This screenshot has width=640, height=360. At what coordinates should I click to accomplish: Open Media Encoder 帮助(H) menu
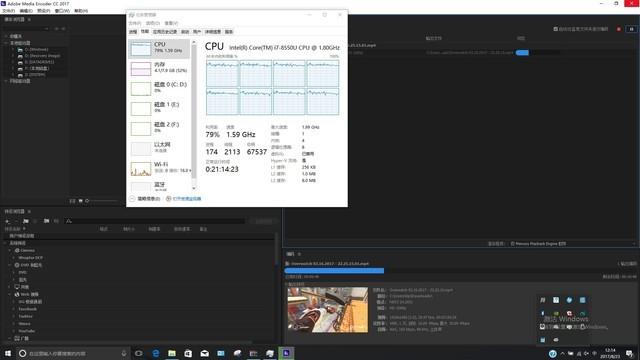pyautogui.click(x=81, y=11)
